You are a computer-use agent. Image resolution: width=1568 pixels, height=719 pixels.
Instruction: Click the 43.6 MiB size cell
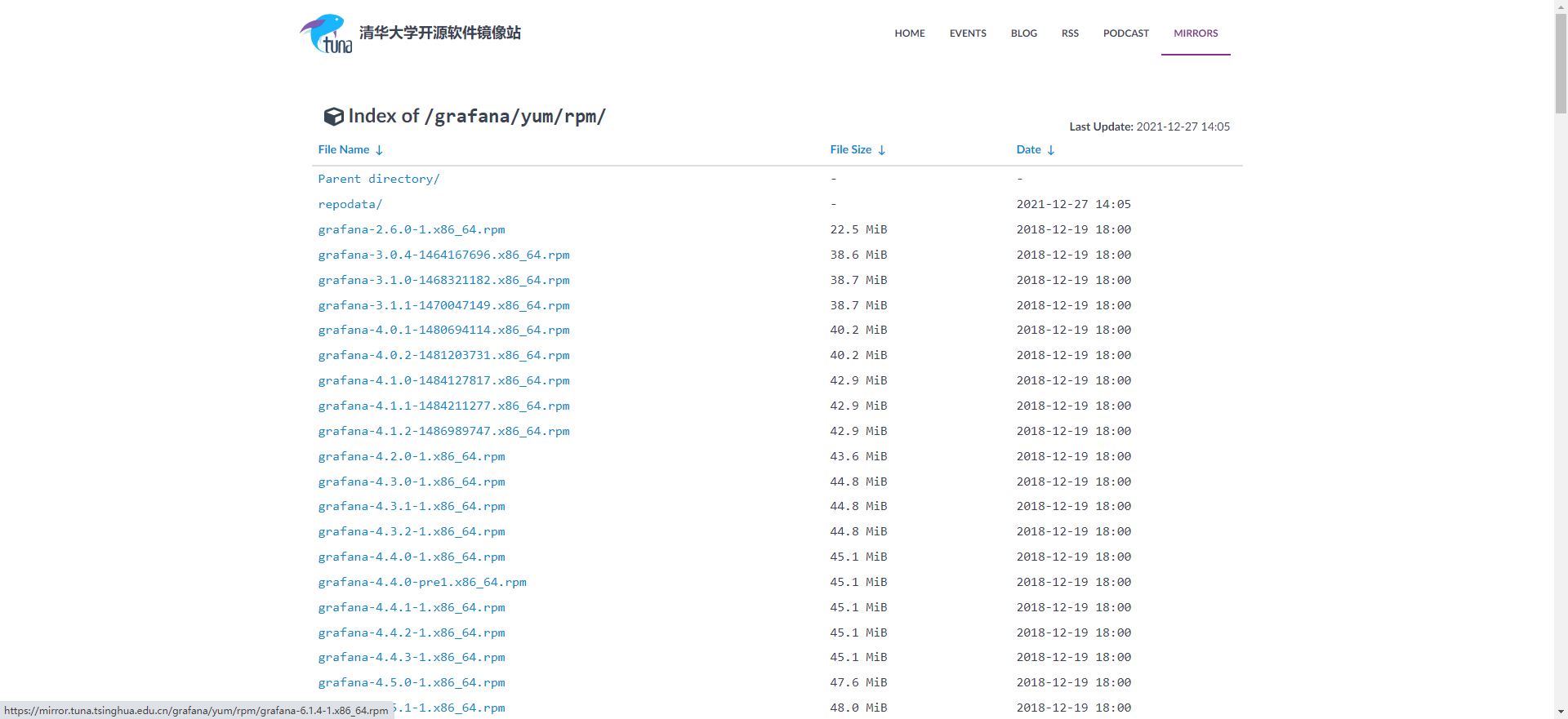(858, 456)
